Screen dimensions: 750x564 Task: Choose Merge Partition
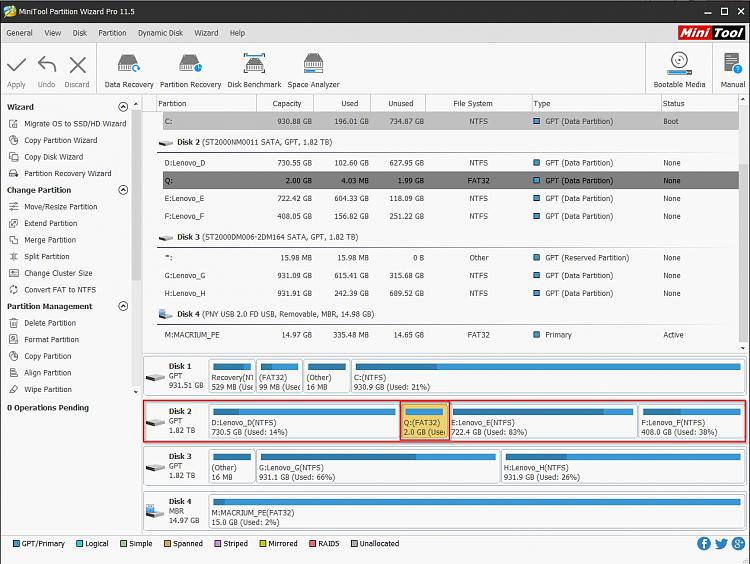(43, 240)
